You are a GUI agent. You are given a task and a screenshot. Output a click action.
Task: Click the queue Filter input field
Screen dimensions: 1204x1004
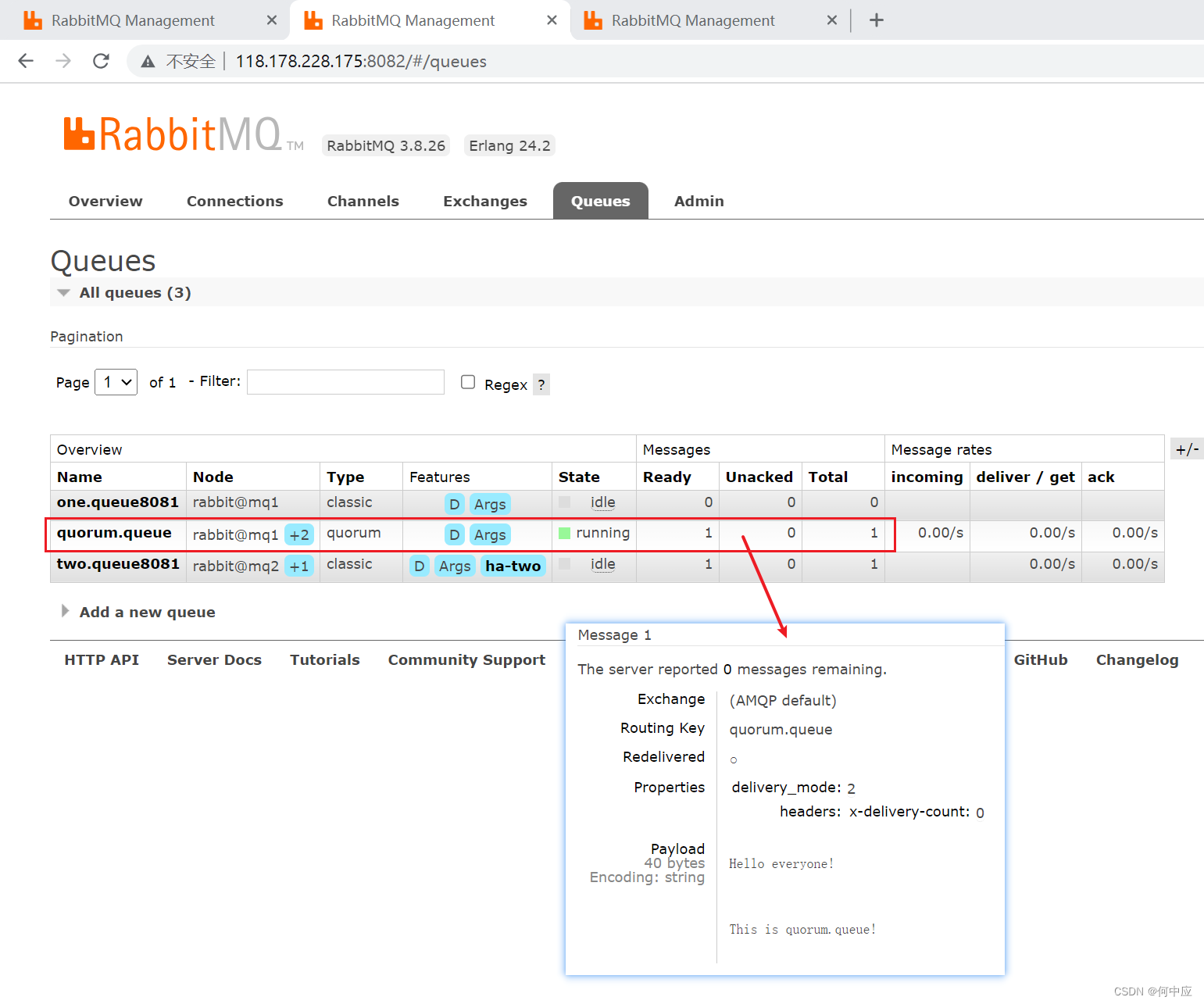point(345,382)
